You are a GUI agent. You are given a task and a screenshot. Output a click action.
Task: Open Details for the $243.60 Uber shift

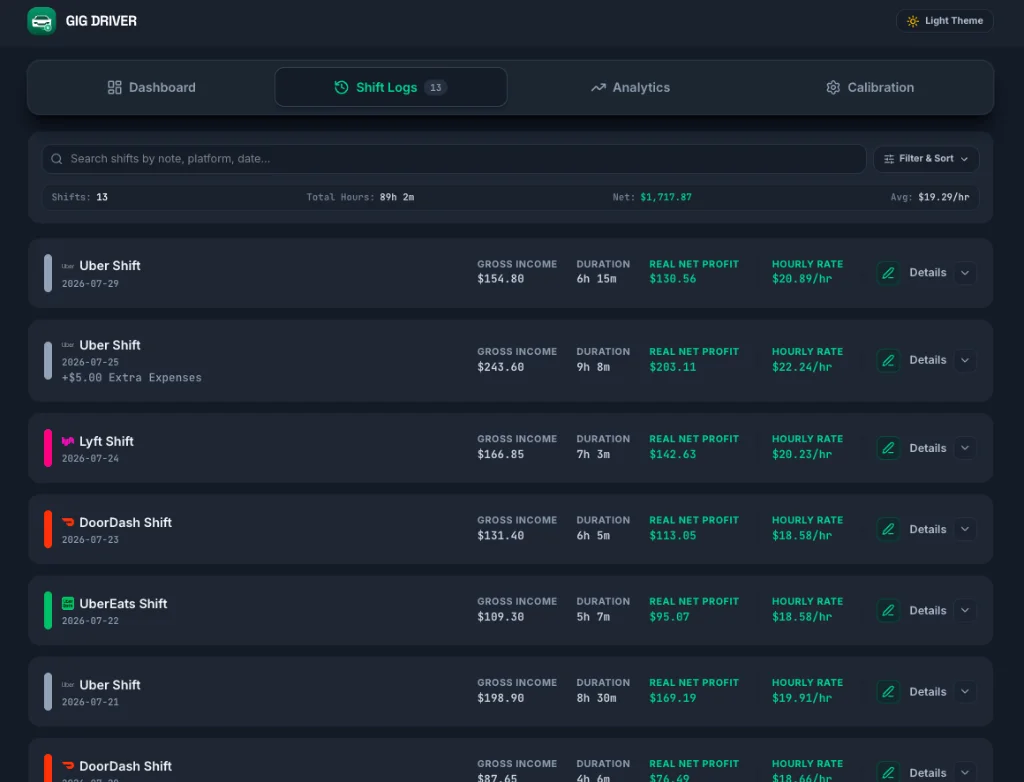point(927,361)
